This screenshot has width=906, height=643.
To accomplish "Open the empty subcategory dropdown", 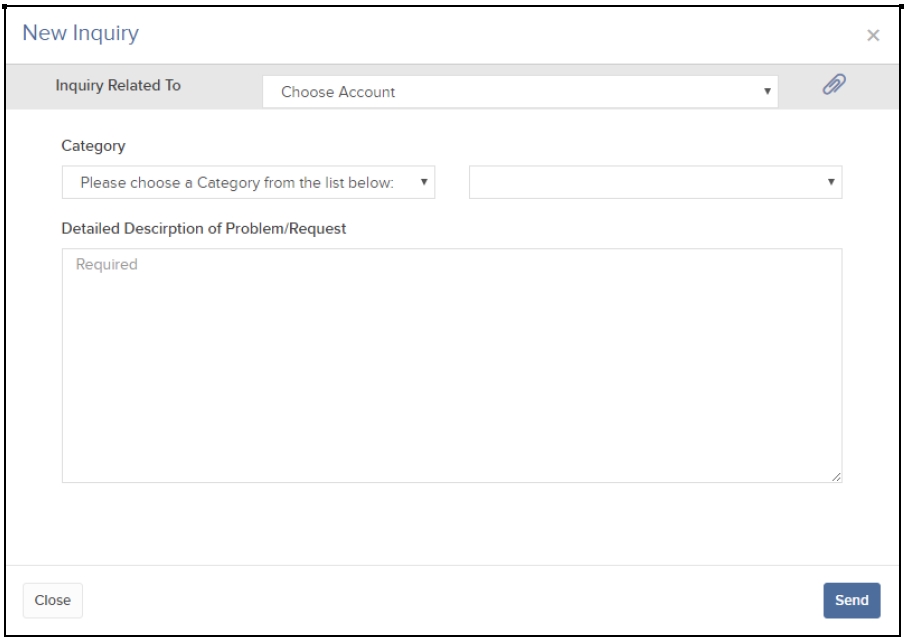I will click(655, 183).
